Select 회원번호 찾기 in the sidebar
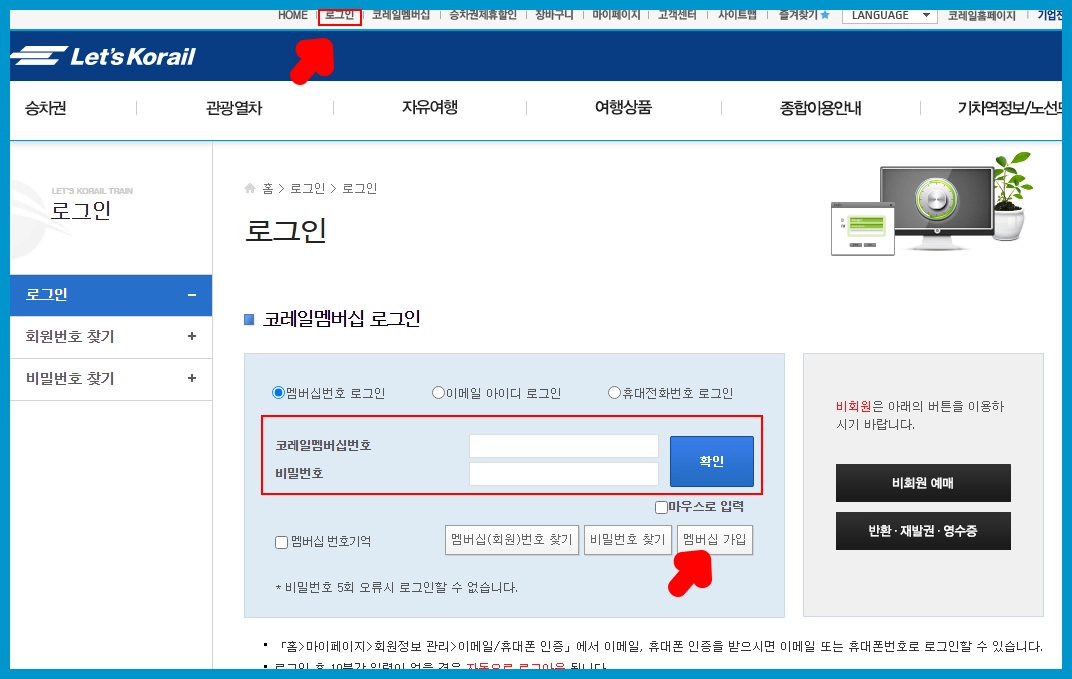The height and width of the screenshot is (679, 1072). click(111, 337)
